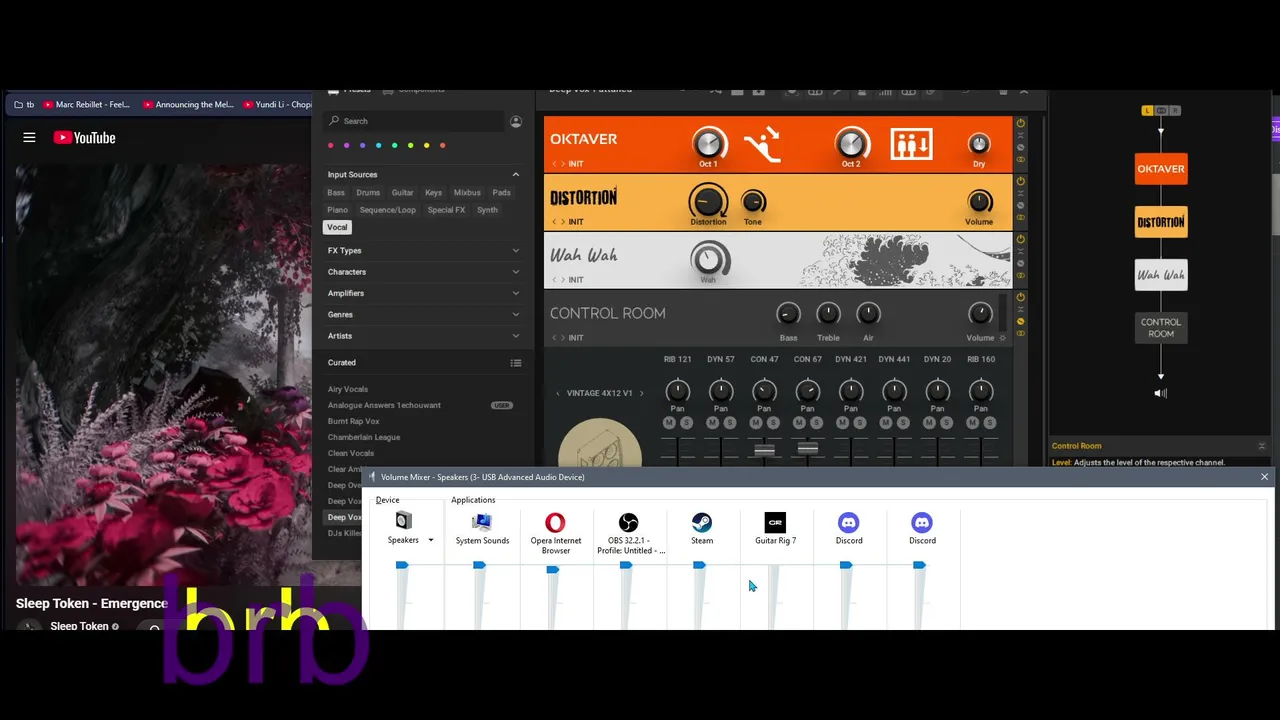1280x720 pixels.
Task: Select the Wah Wah block in signal chain
Action: (1161, 275)
